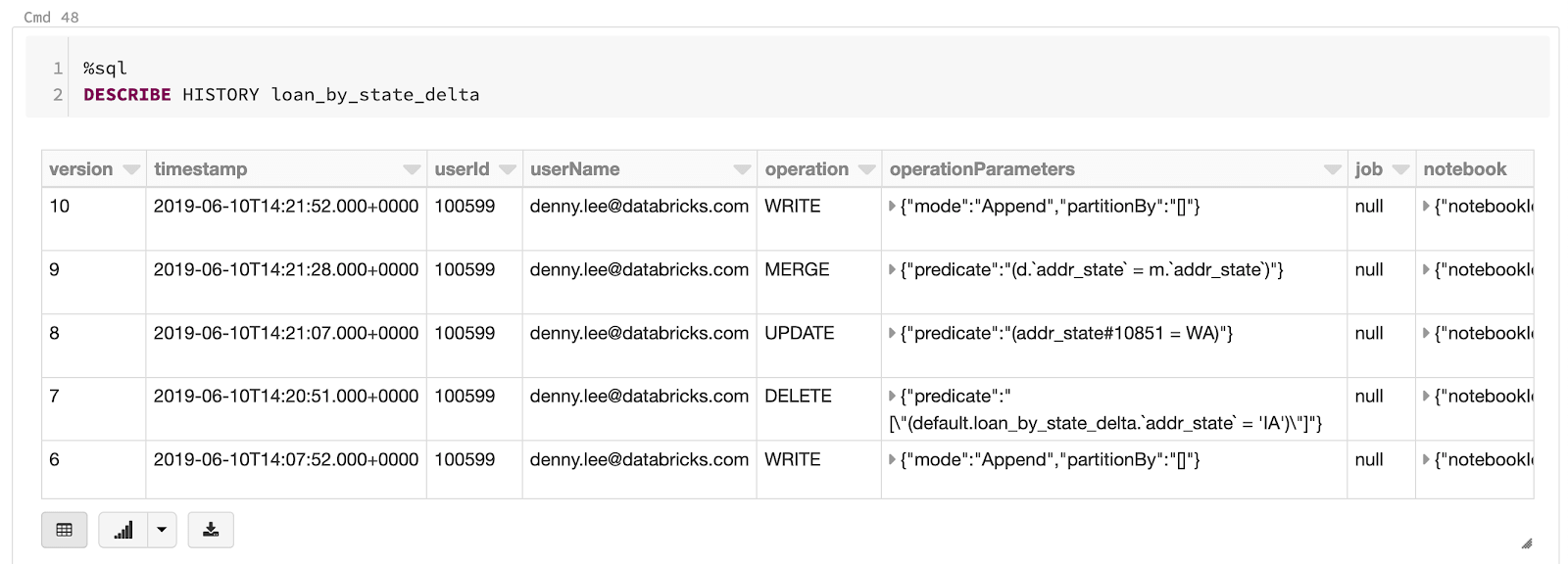Expand the UPDATE predicate parameters
The width and height of the screenshot is (1568, 564).
(x=892, y=333)
